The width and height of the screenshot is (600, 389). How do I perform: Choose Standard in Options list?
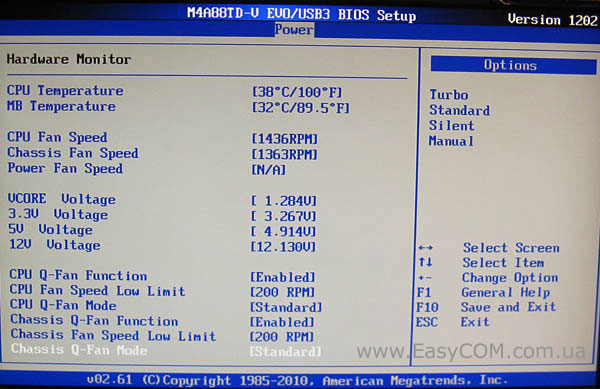tap(459, 110)
